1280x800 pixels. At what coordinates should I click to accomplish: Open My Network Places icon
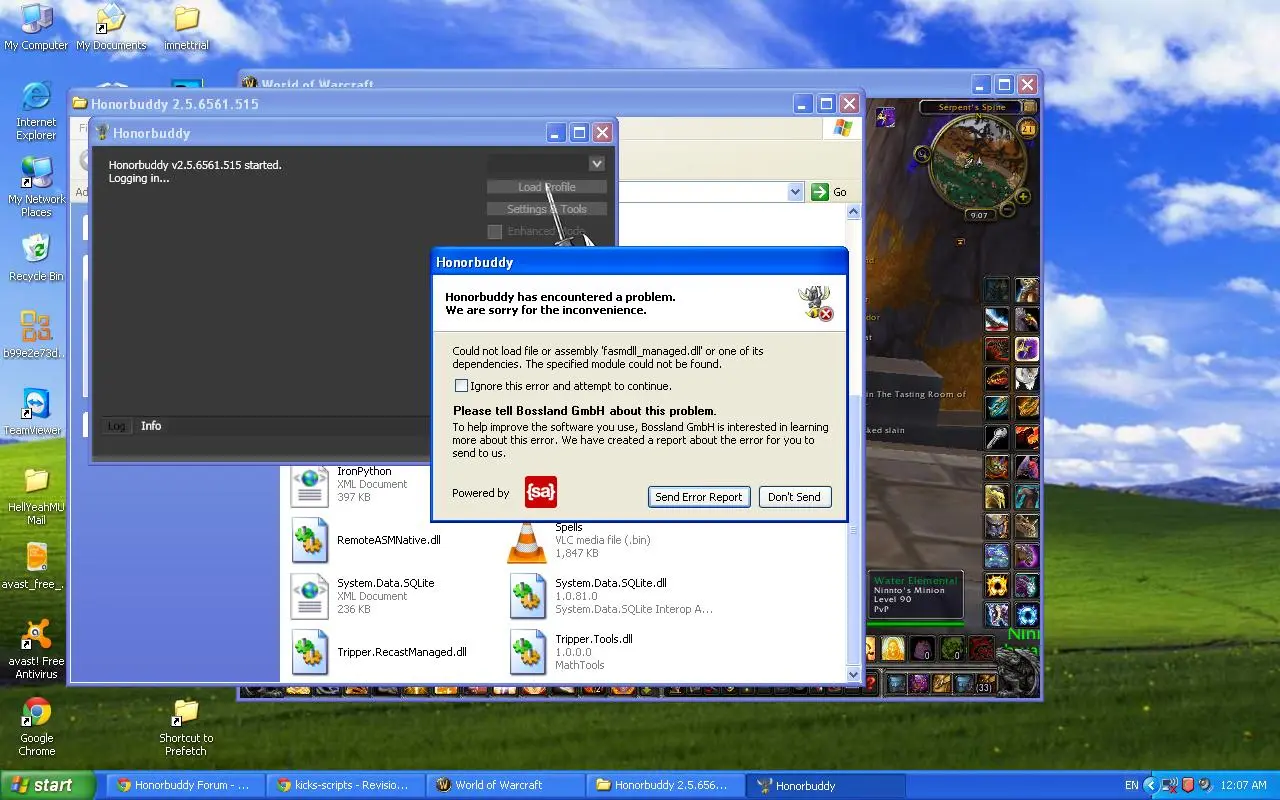(x=36, y=187)
